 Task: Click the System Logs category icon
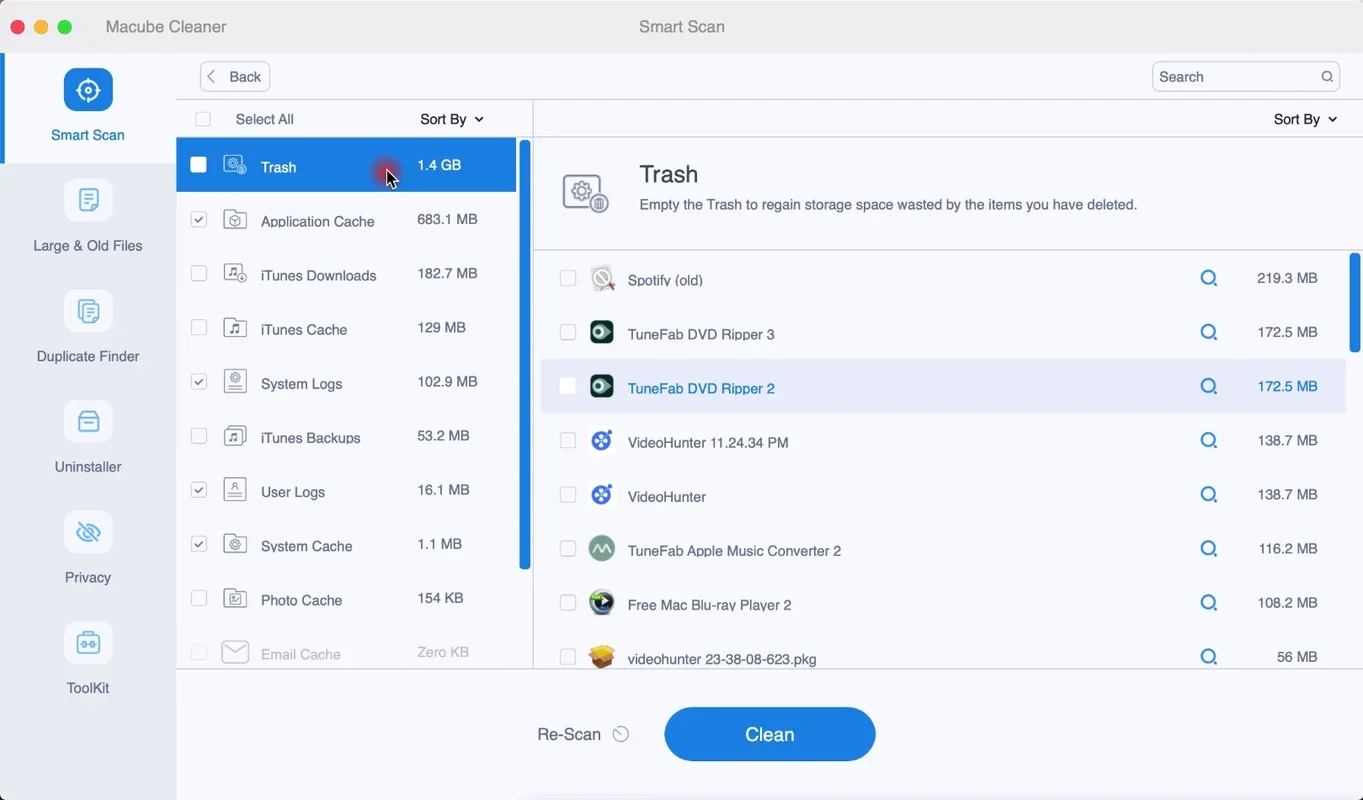(x=235, y=382)
